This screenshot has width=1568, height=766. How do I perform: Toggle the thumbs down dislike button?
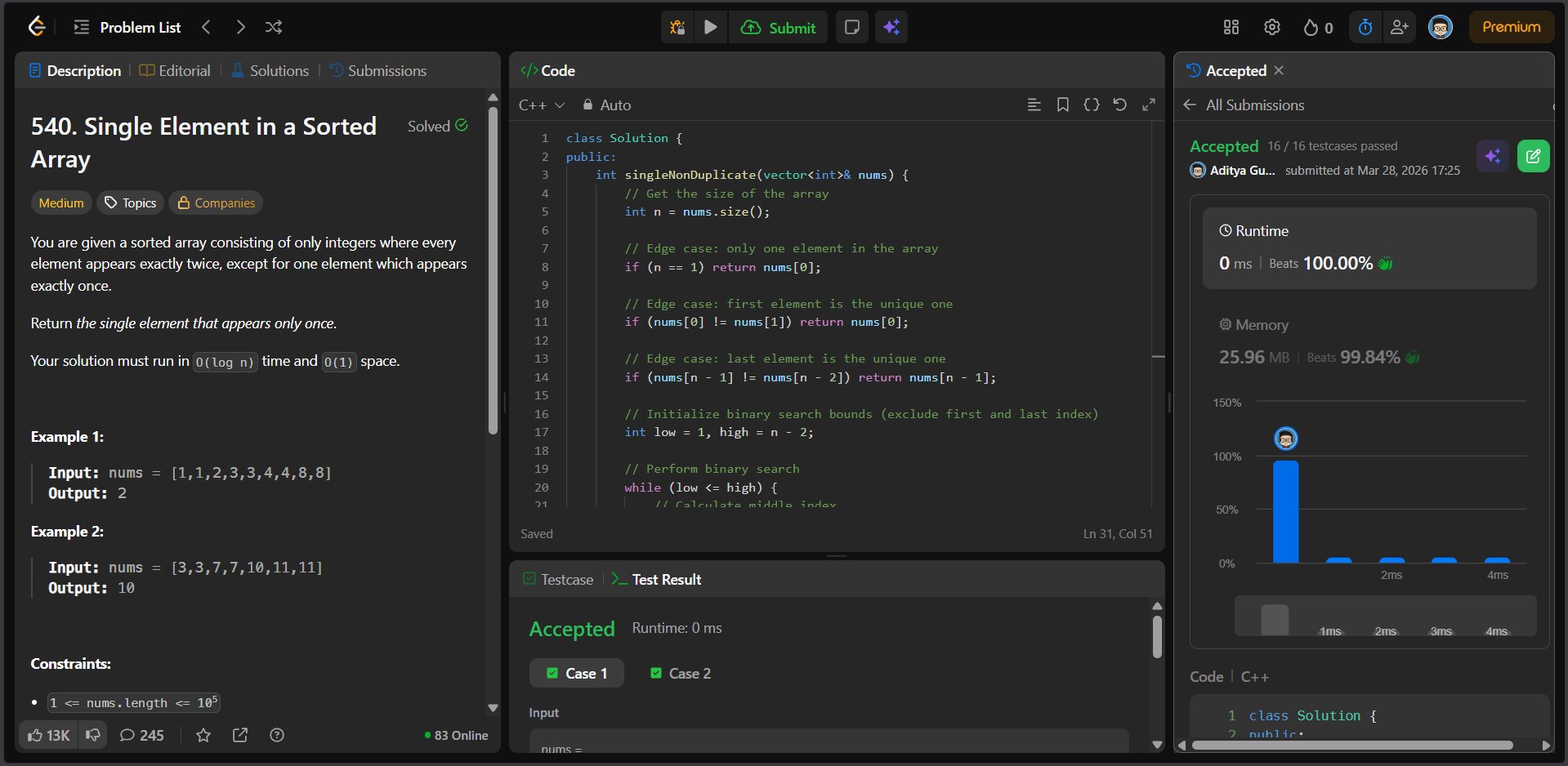click(x=93, y=735)
